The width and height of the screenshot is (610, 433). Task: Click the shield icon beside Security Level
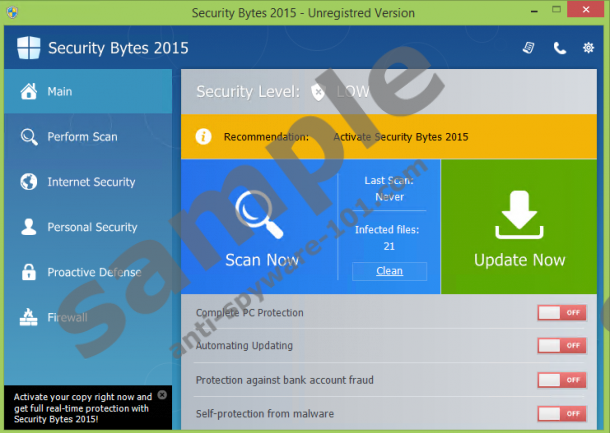click(x=318, y=92)
